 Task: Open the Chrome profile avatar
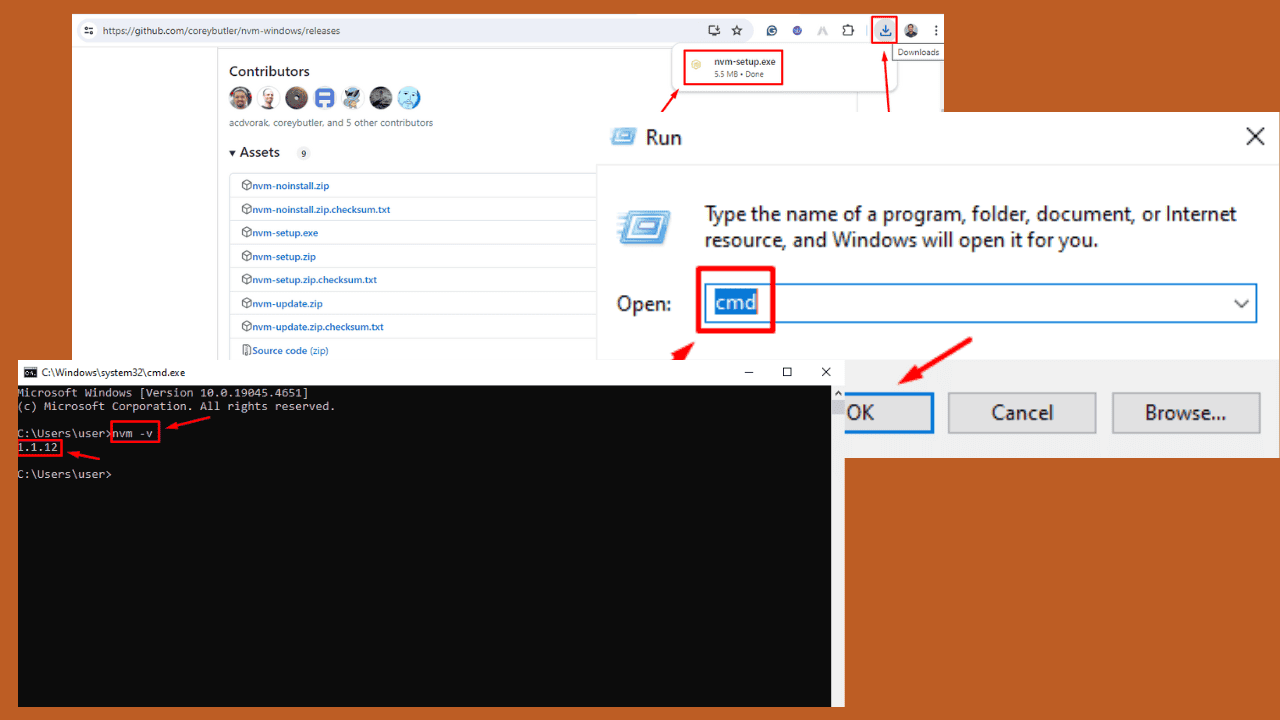click(911, 30)
